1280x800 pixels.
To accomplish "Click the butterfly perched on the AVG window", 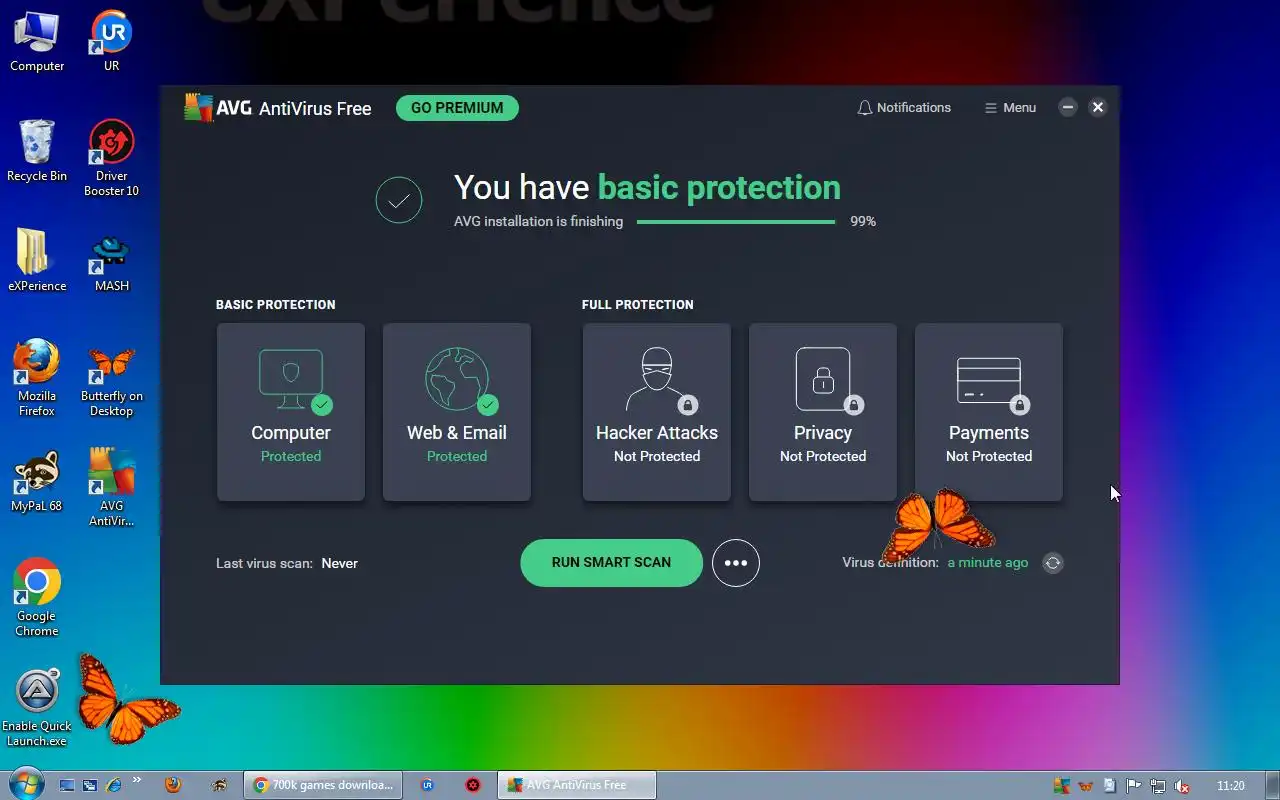I will [938, 524].
